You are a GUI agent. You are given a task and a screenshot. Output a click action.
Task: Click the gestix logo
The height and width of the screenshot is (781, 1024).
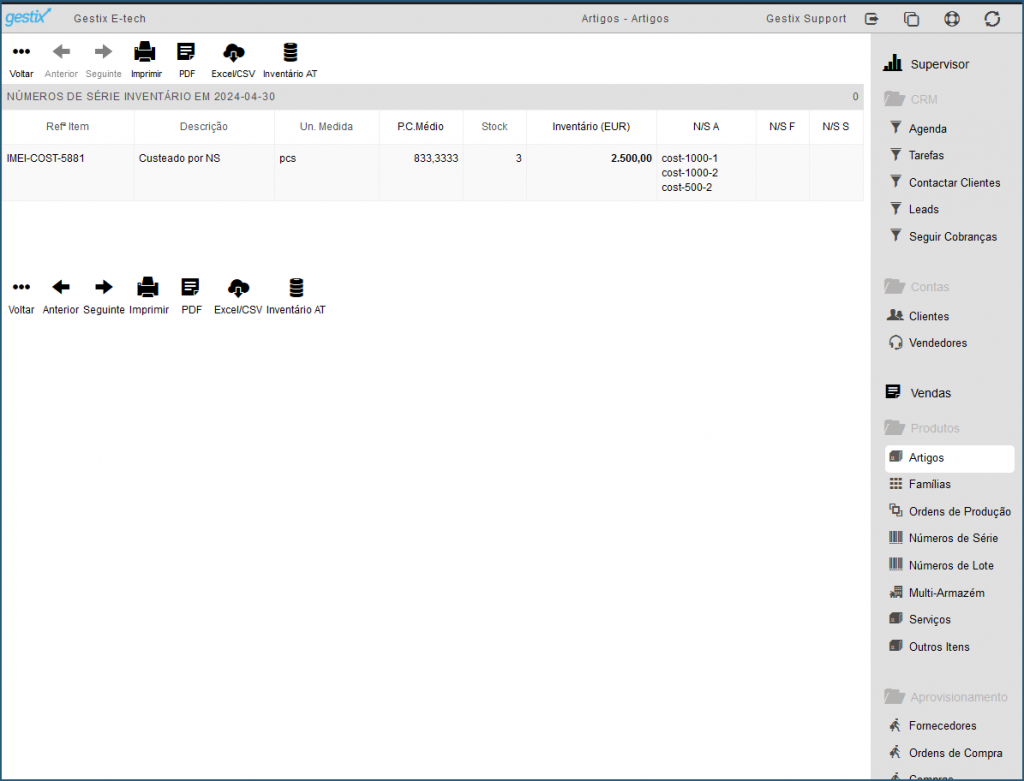[27, 17]
